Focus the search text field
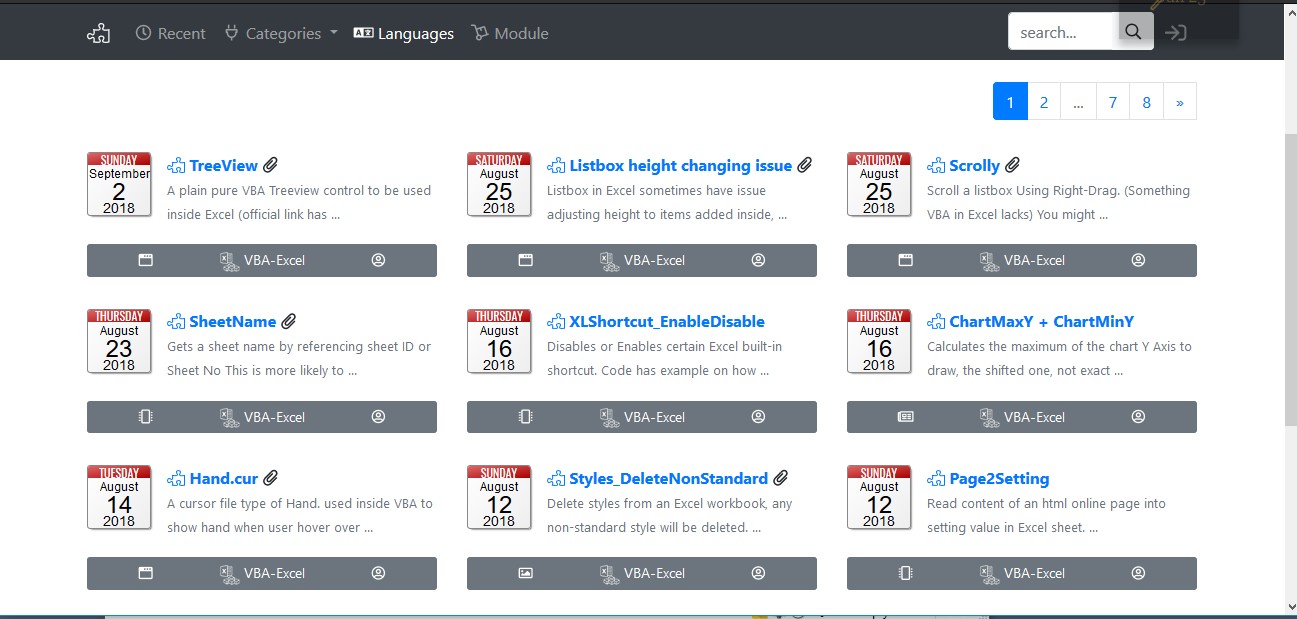The image size is (1297, 619). coord(1062,32)
